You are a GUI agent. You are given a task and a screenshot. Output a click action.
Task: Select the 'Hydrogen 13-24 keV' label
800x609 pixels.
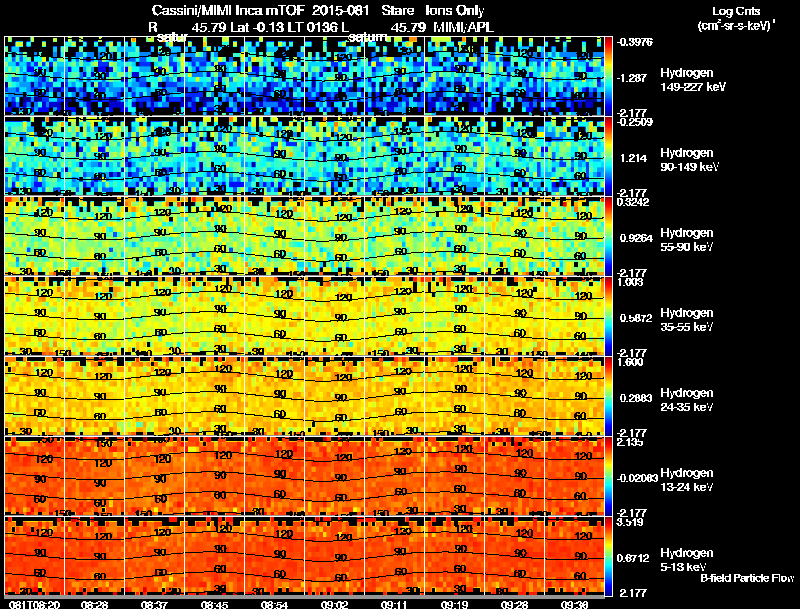(687, 480)
